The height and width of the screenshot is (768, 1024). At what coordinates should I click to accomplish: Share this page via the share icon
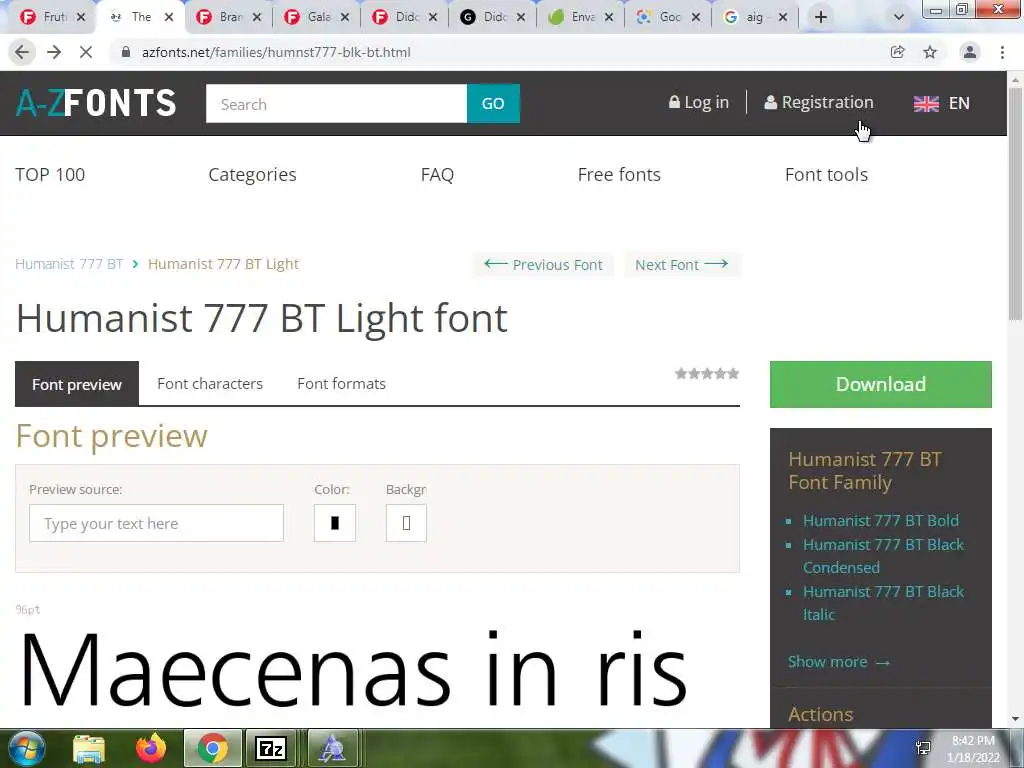coord(897,52)
